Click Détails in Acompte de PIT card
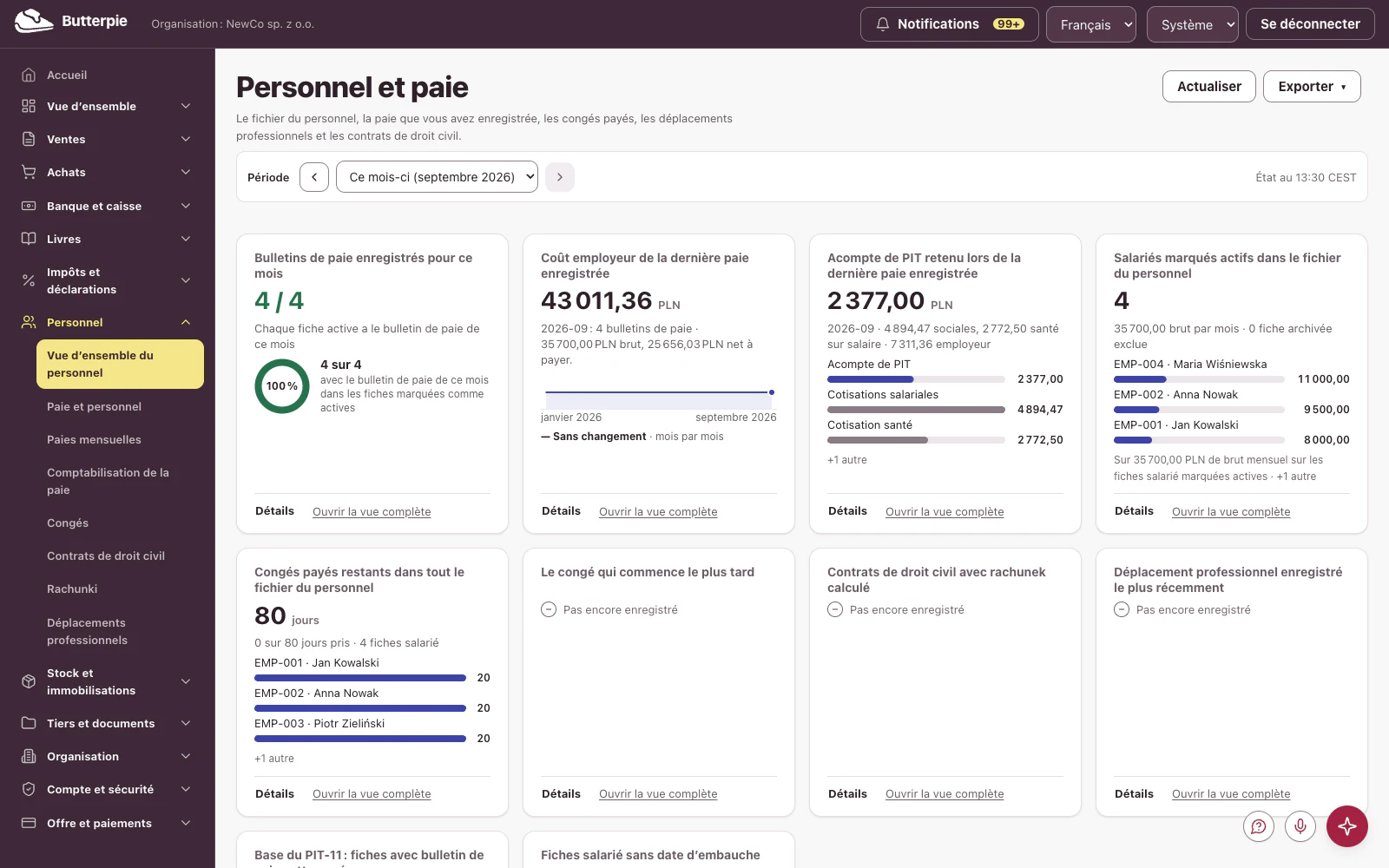Screen dimensions: 1389x868 pos(847,511)
